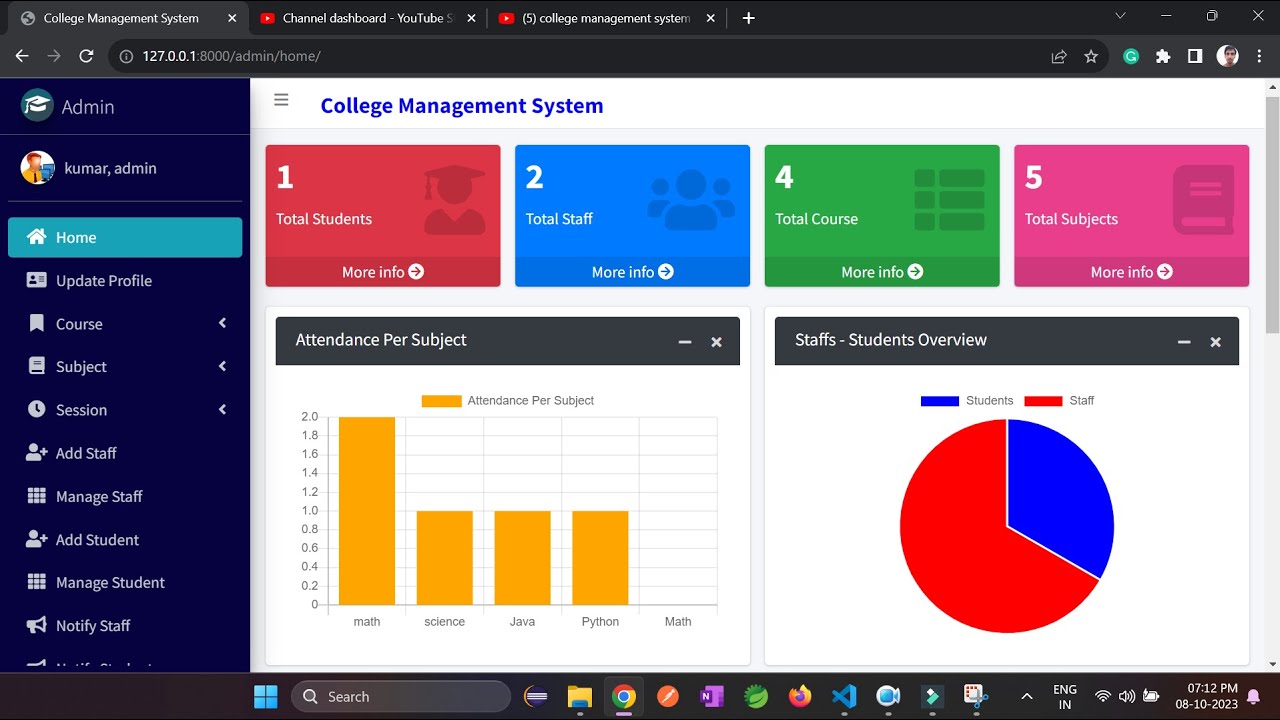Select the Home icon in sidebar
The image size is (1280, 720).
36,237
